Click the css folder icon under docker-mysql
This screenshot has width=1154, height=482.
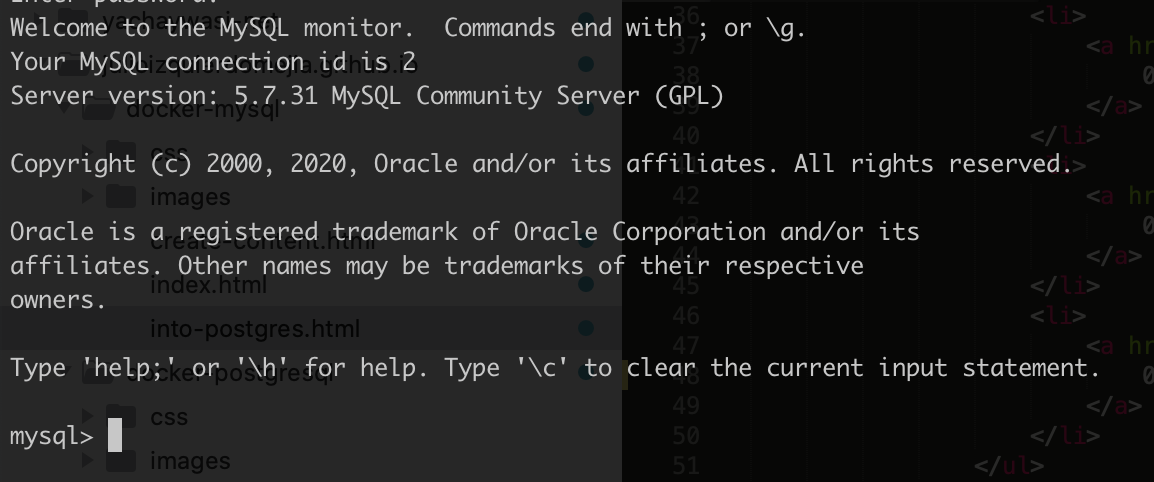pos(121,153)
